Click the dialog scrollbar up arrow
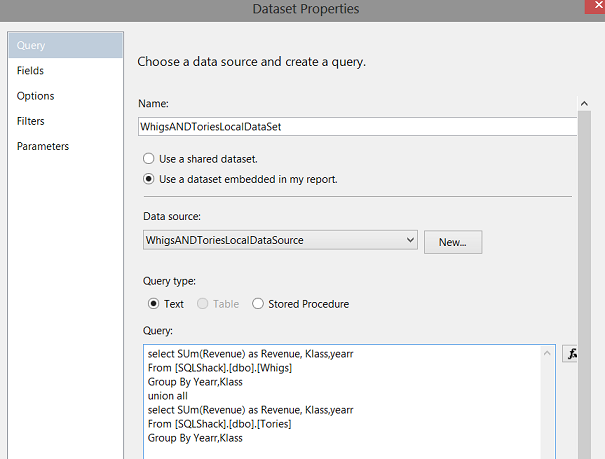 585,102
